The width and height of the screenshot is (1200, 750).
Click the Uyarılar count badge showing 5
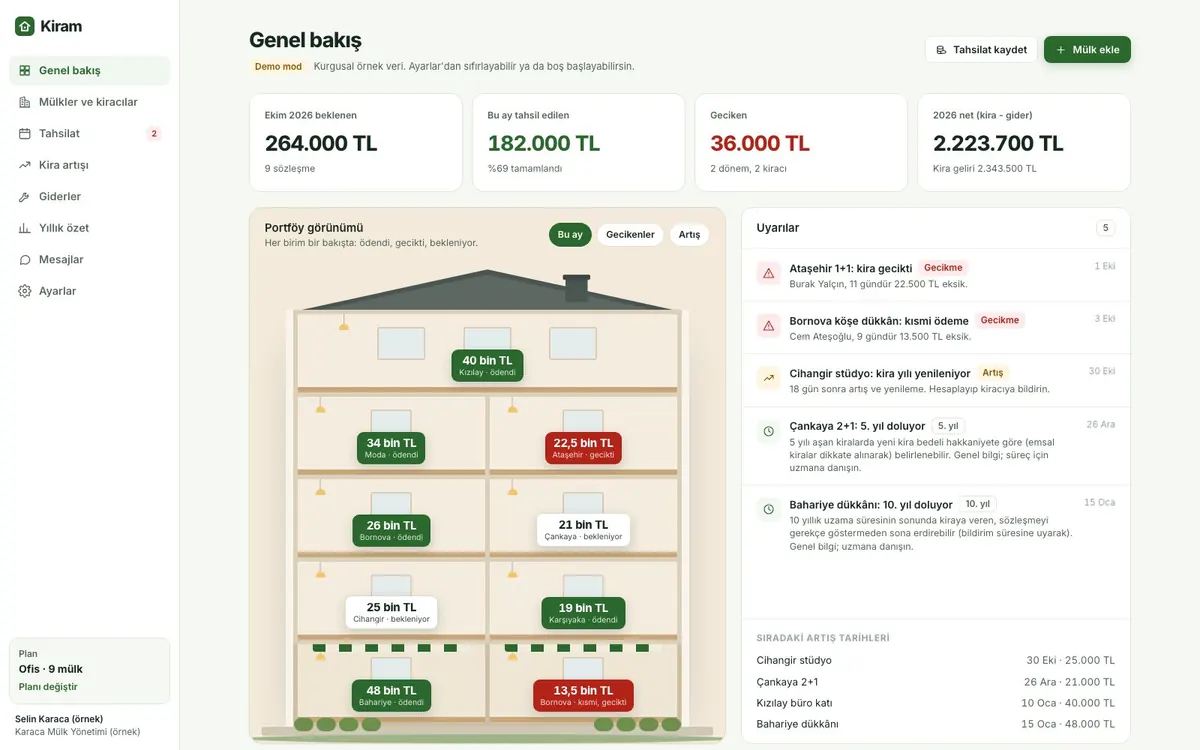1106,228
